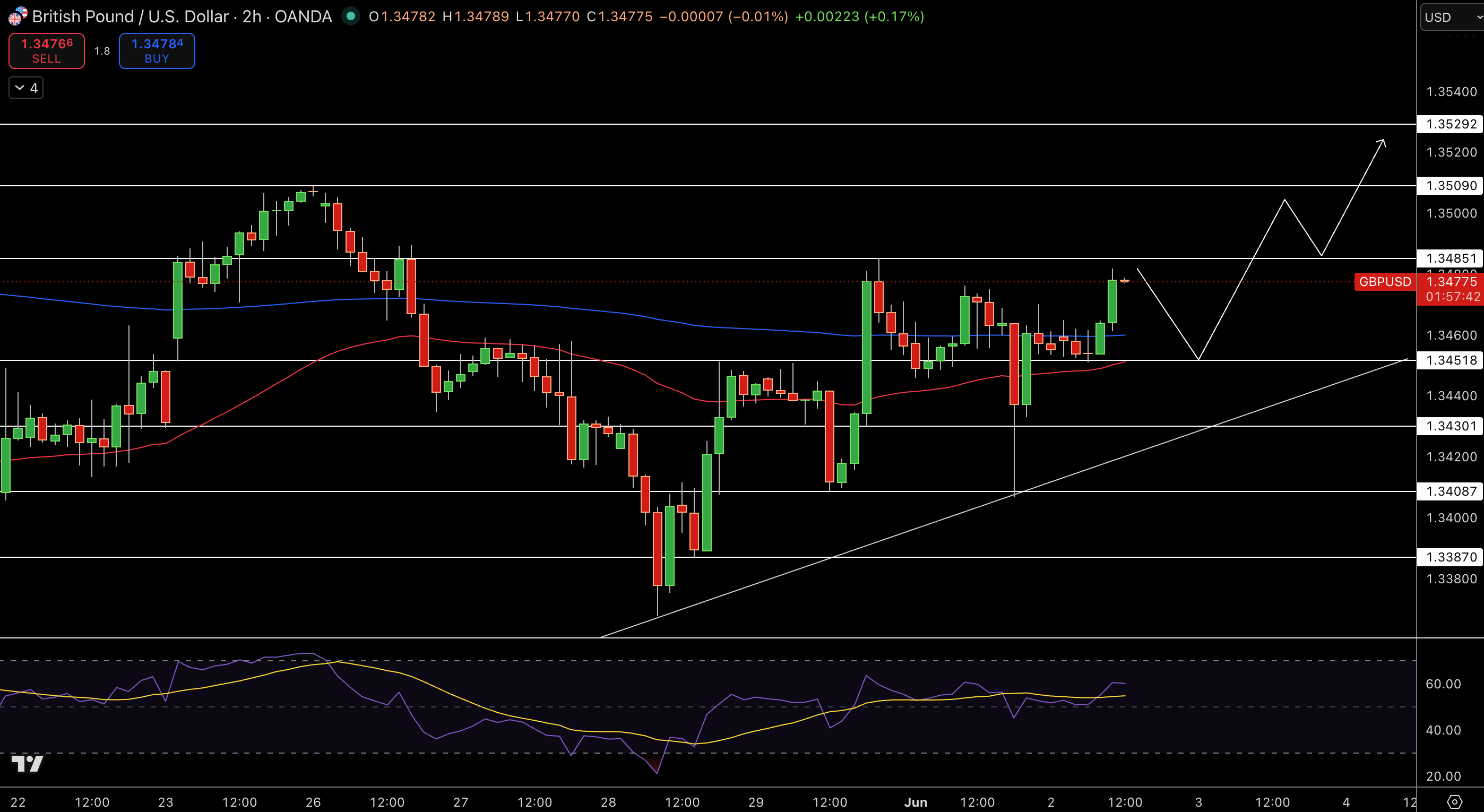The image size is (1484, 812).
Task: Select the 1.34851 horizontal line price label
Action: click(1451, 258)
